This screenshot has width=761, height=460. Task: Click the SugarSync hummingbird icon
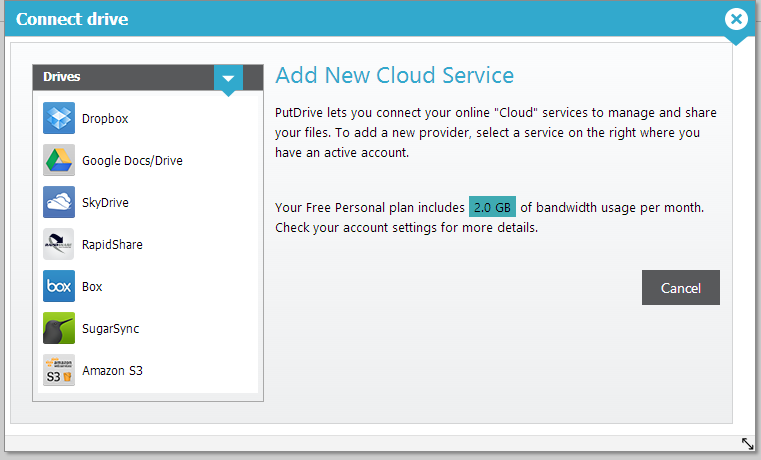(59, 328)
